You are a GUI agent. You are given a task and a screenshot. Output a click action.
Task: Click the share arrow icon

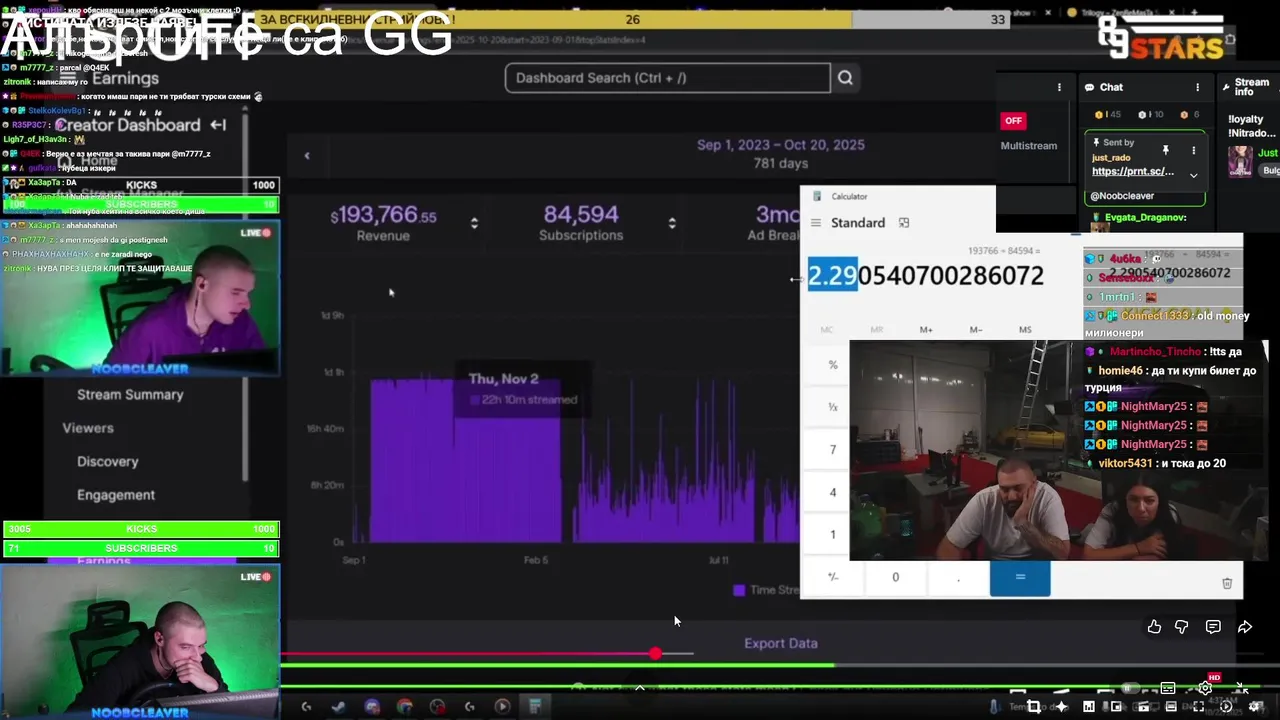coord(1245,627)
